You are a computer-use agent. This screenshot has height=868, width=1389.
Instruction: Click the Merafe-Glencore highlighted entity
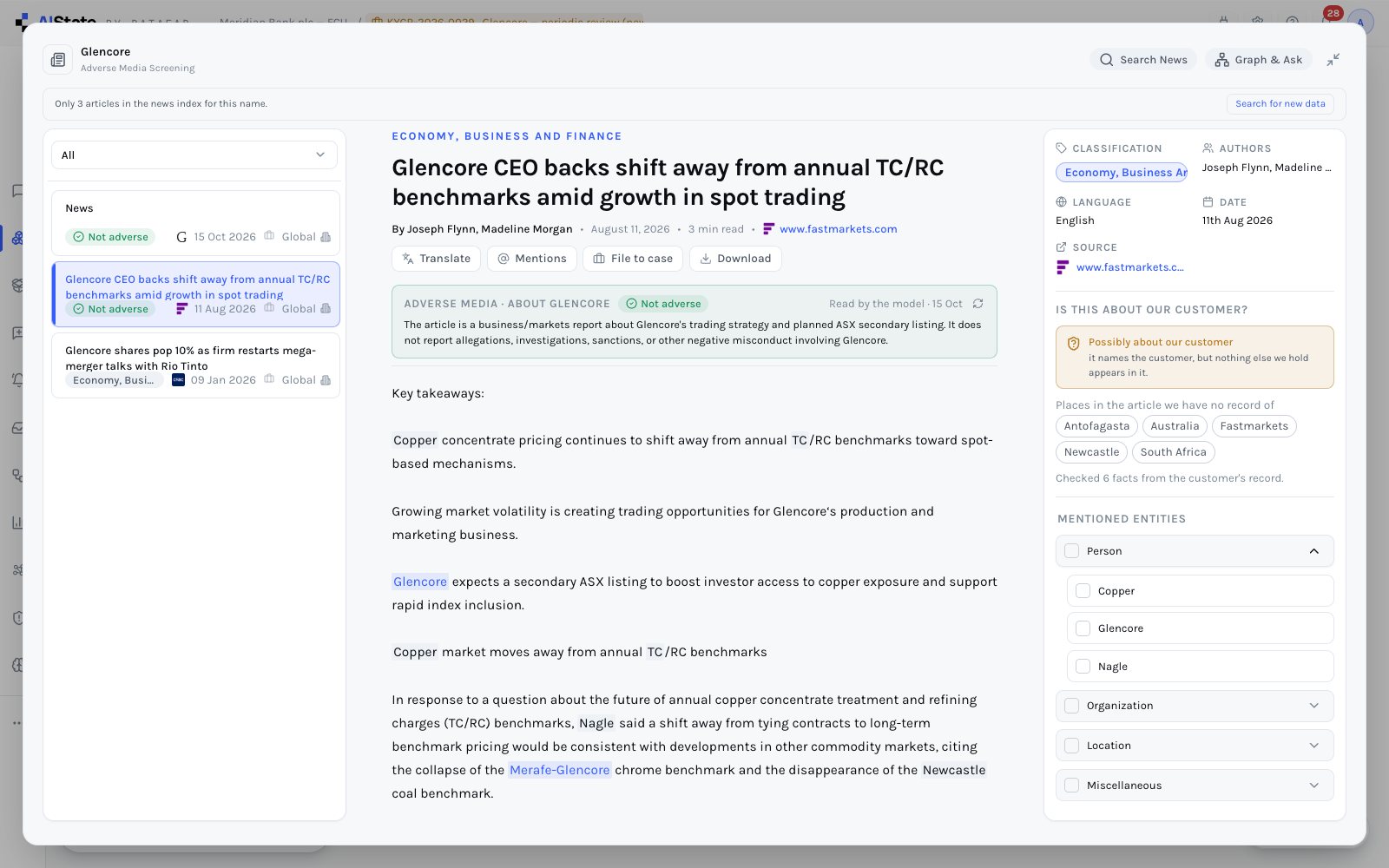point(560,770)
